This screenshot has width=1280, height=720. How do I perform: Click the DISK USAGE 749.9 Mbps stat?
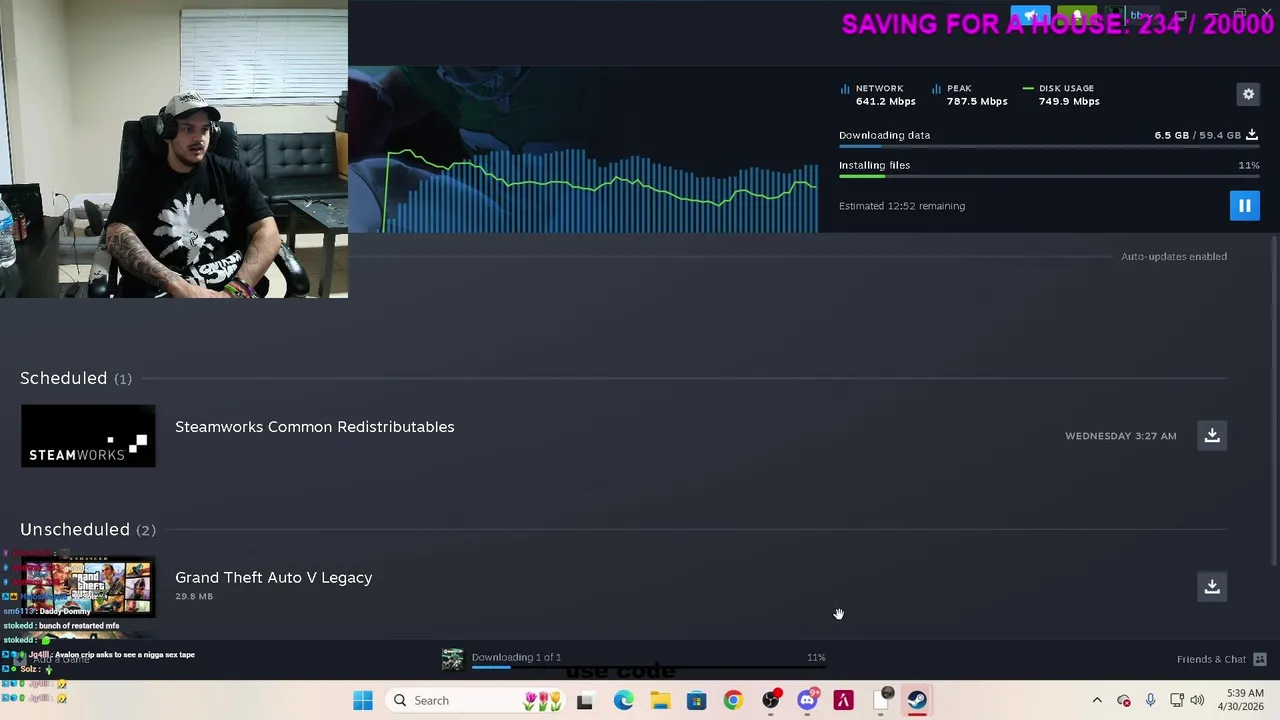point(1061,95)
